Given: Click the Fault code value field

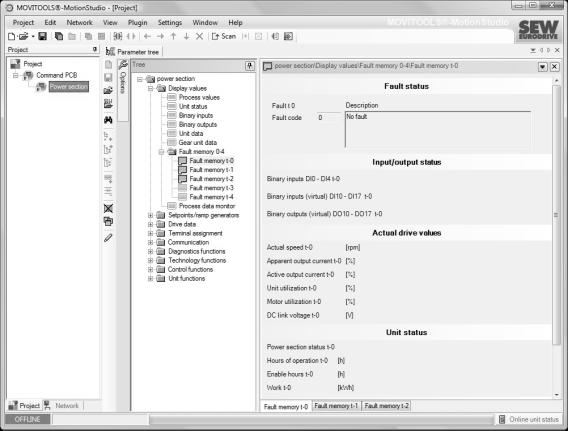Looking at the screenshot, I should coord(329,117).
